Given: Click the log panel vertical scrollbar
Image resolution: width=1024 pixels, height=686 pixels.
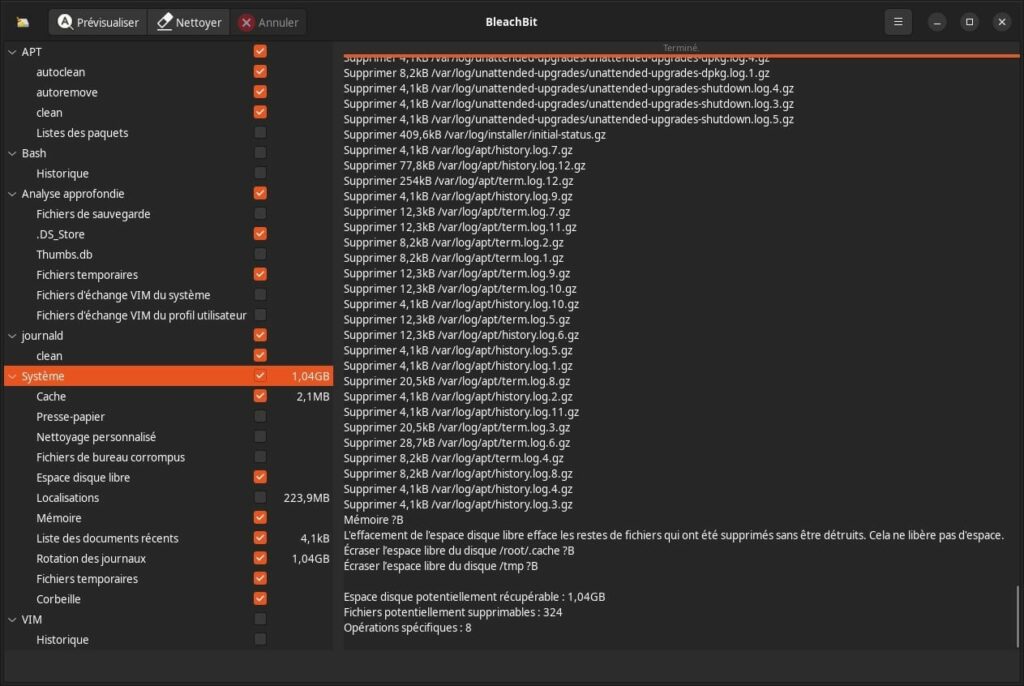Looking at the screenshot, I should (x=1017, y=616).
